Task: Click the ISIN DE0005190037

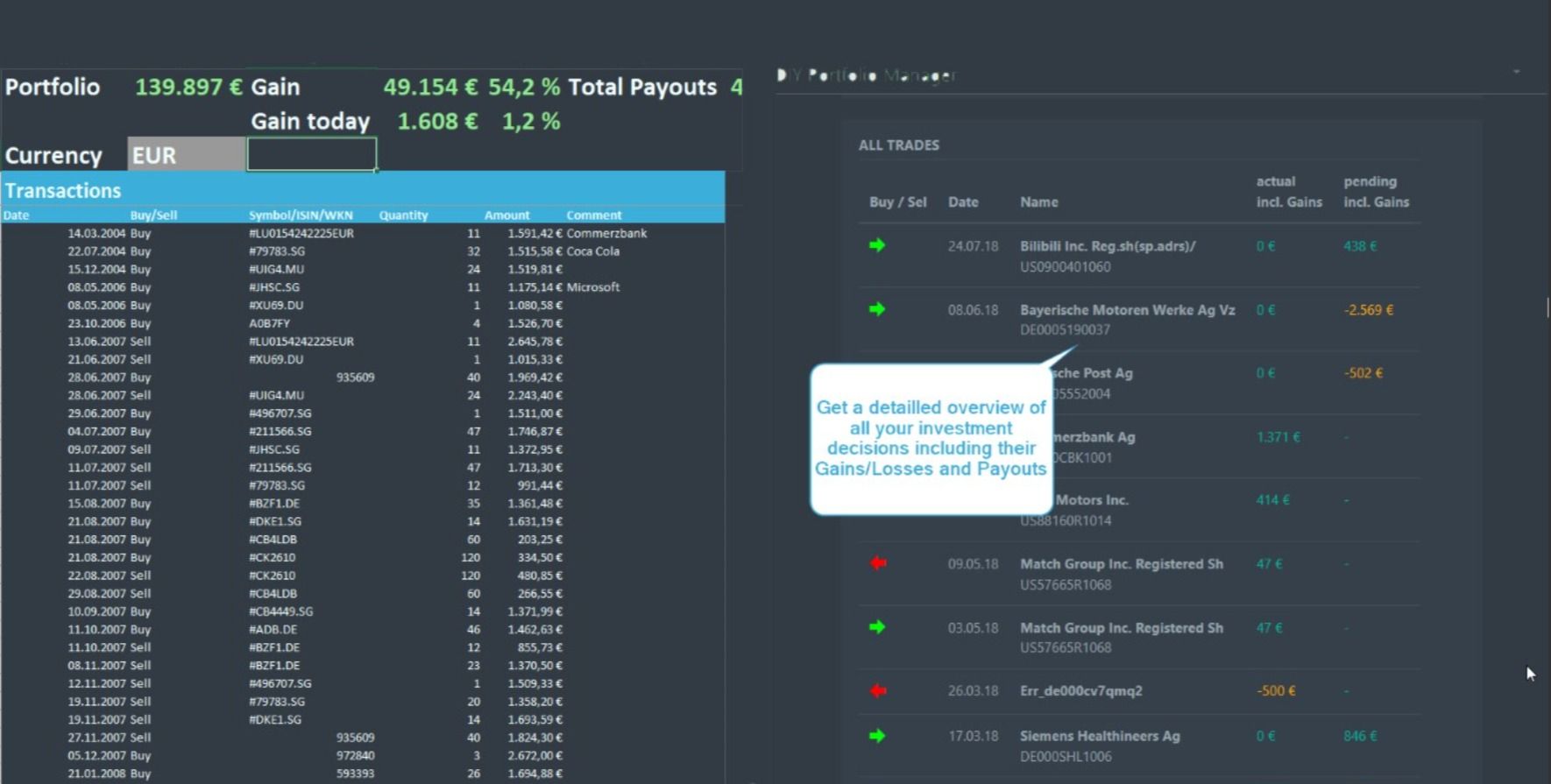Action: click(x=1065, y=330)
